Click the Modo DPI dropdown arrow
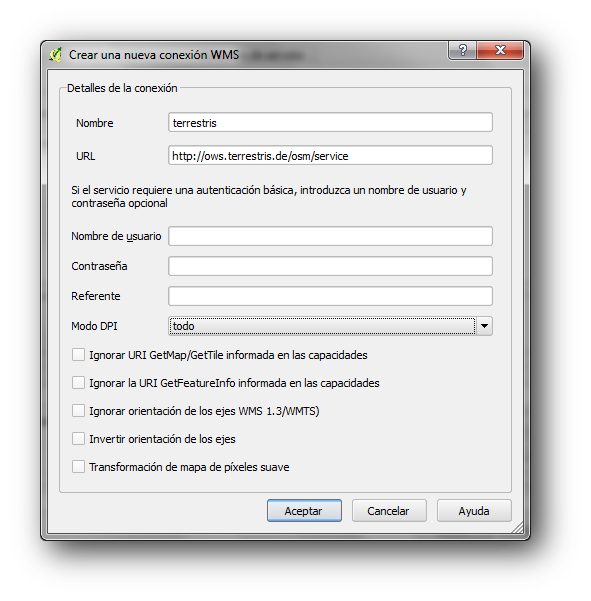Image resolution: width=591 pixels, height=601 pixels. tap(484, 326)
